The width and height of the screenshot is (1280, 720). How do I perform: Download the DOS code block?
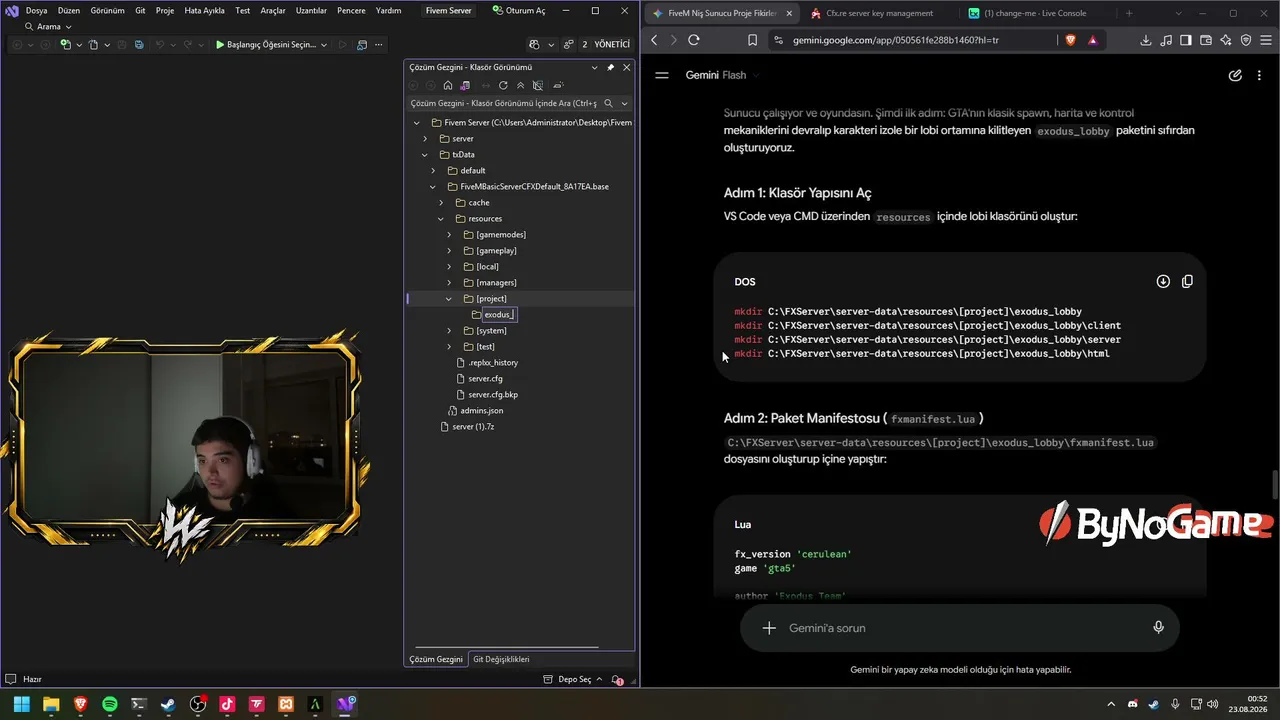(1163, 281)
